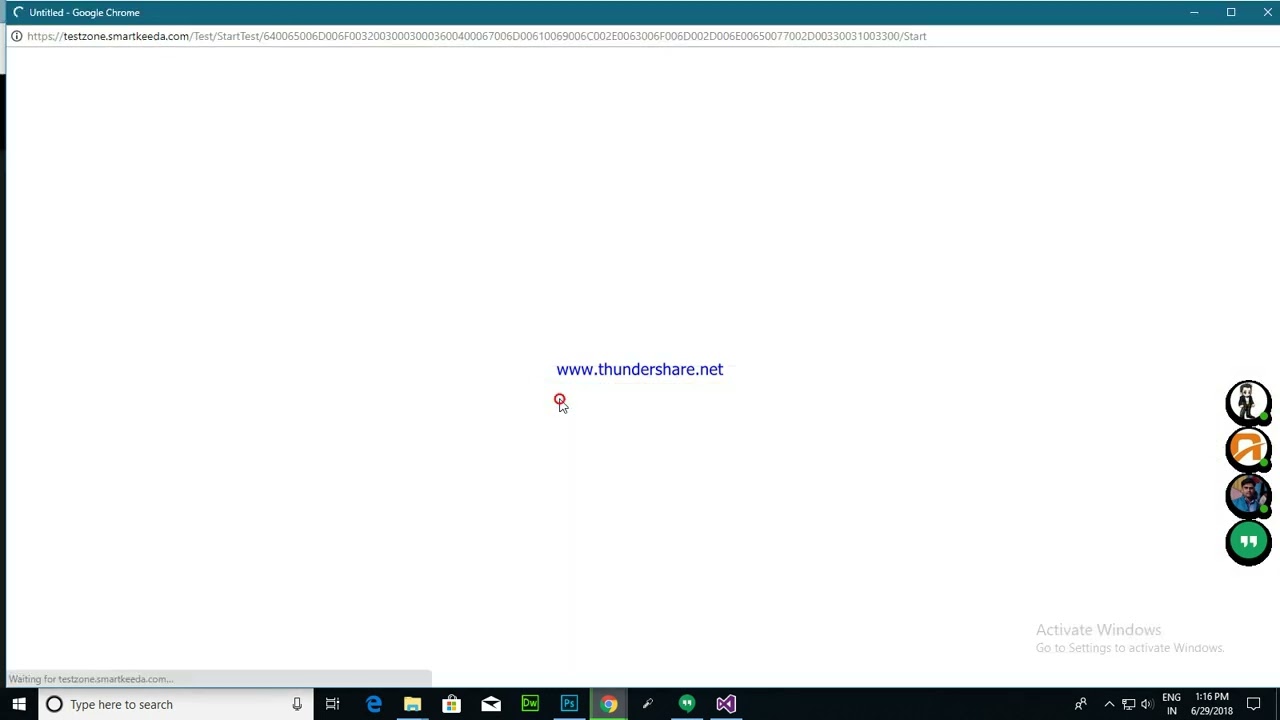Switch to Google Chrome in the taskbar
The width and height of the screenshot is (1280, 720).
point(608,704)
